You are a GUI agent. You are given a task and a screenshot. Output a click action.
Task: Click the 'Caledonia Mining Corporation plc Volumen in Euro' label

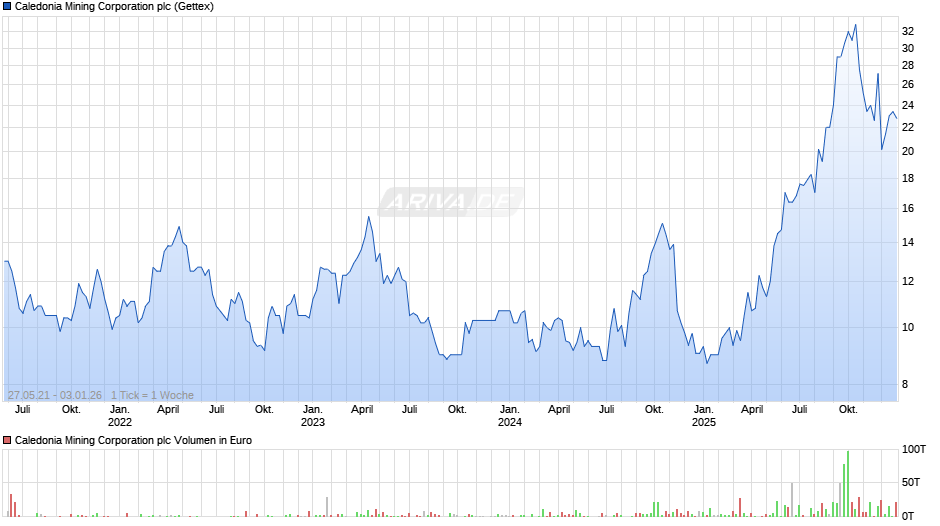click(133, 440)
